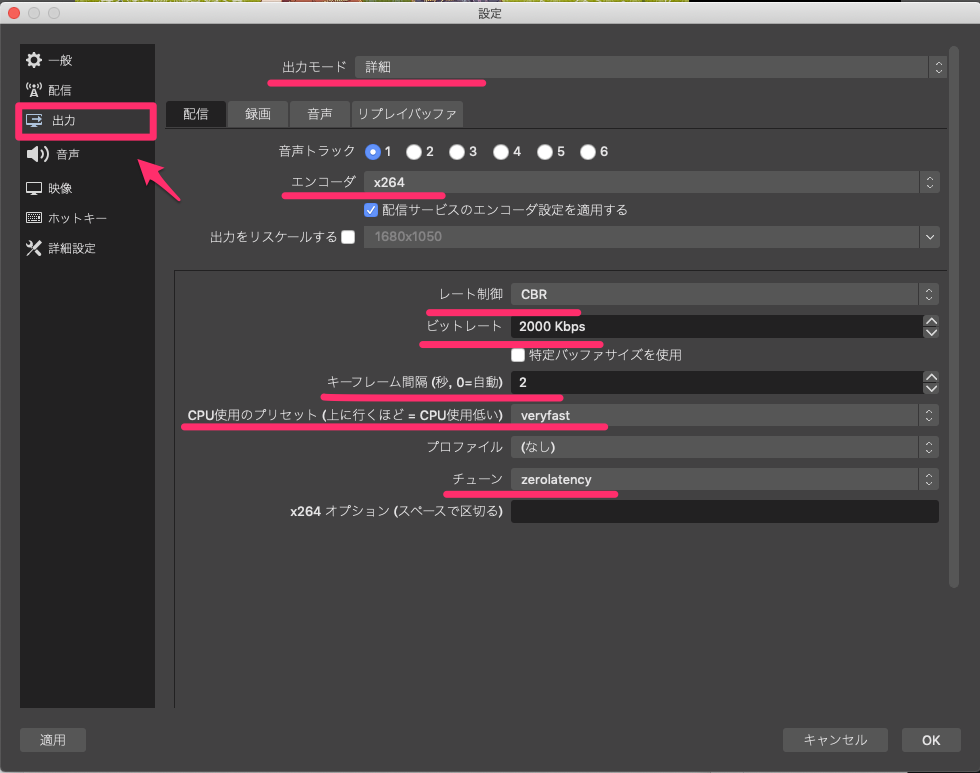Confirm settings with the OK button

[931, 740]
